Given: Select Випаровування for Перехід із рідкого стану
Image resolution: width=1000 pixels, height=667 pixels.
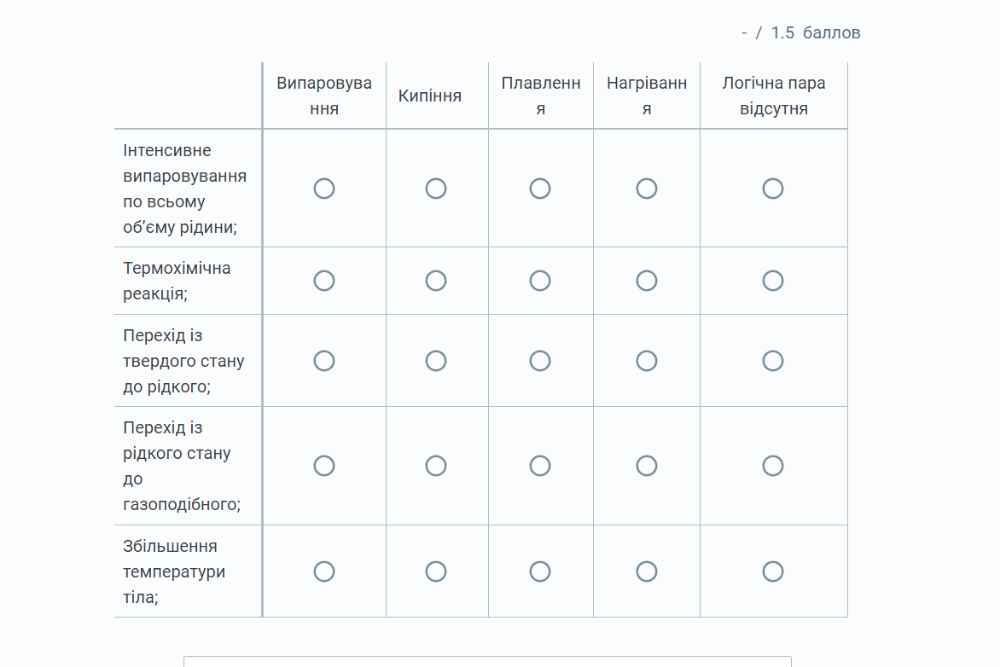Looking at the screenshot, I should point(324,466).
